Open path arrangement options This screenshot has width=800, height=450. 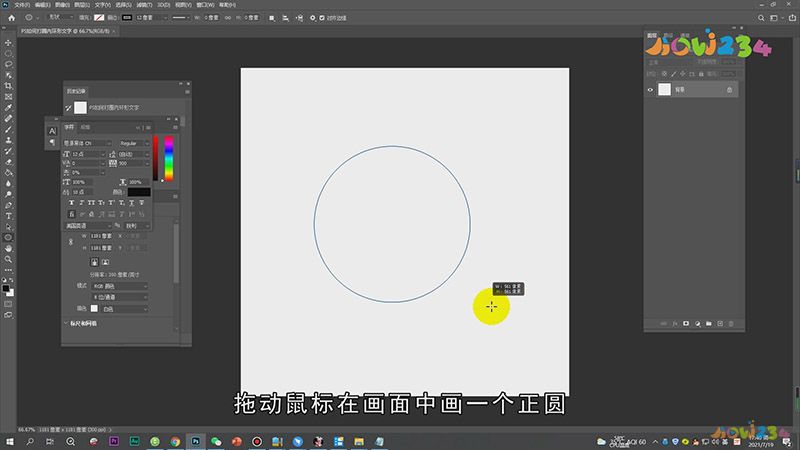[299, 18]
